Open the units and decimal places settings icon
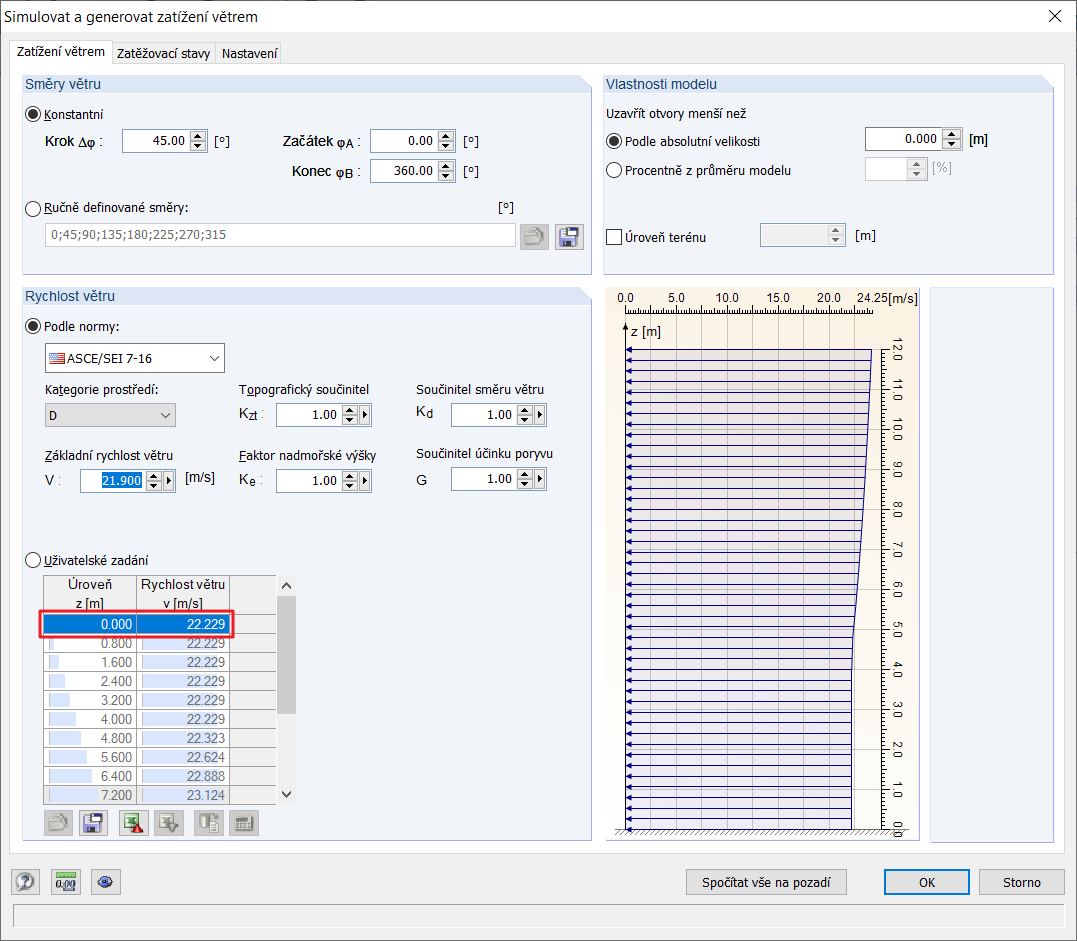The height and width of the screenshot is (941, 1077). click(65, 882)
